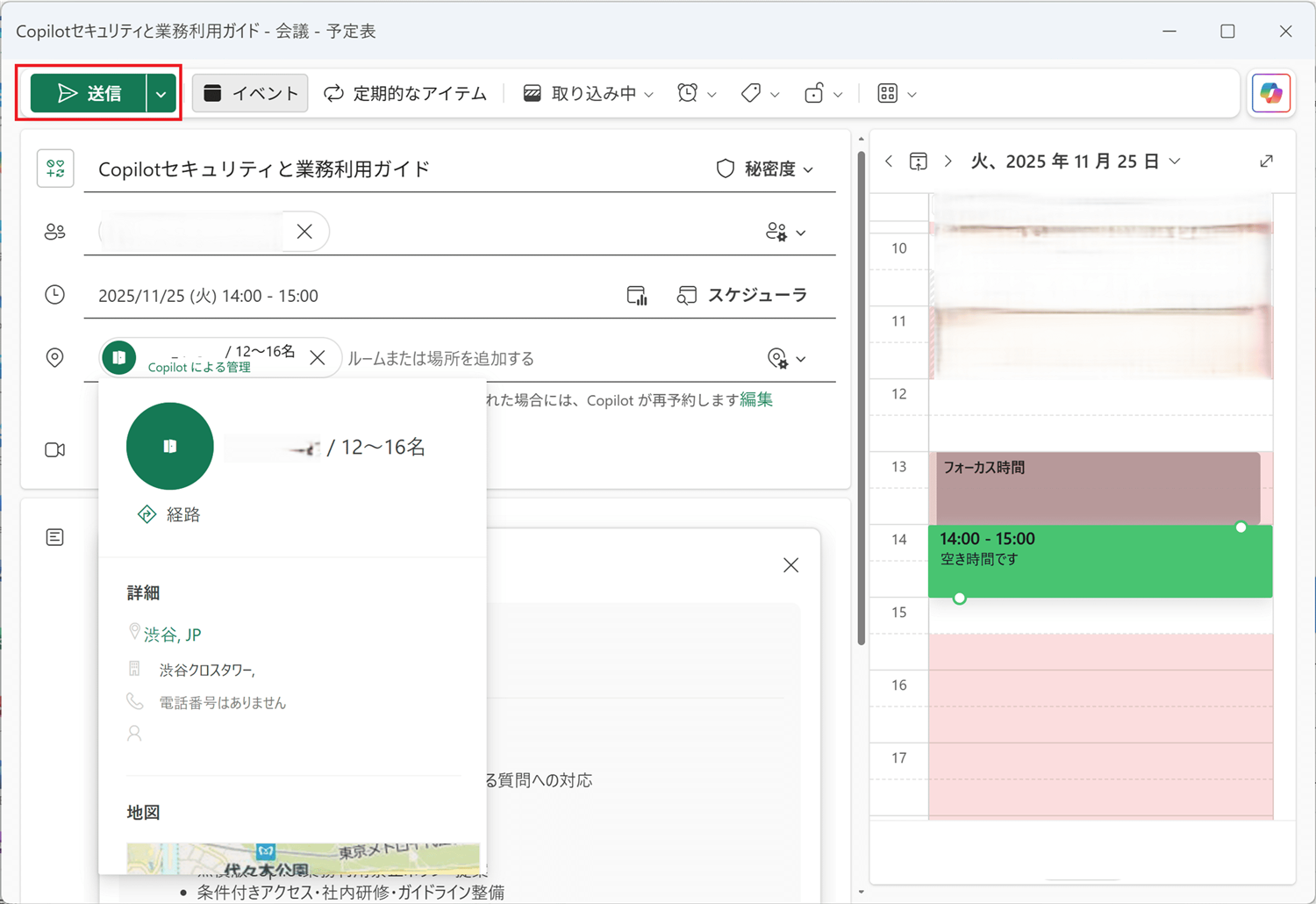The width and height of the screenshot is (1316, 904).
Task: Click the video camera meeting icon
Action: point(54,450)
